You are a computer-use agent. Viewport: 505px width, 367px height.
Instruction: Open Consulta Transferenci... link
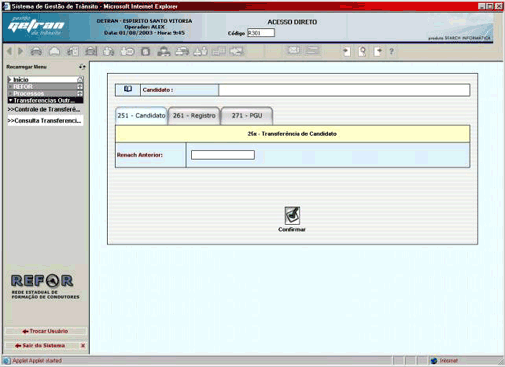[45, 121]
